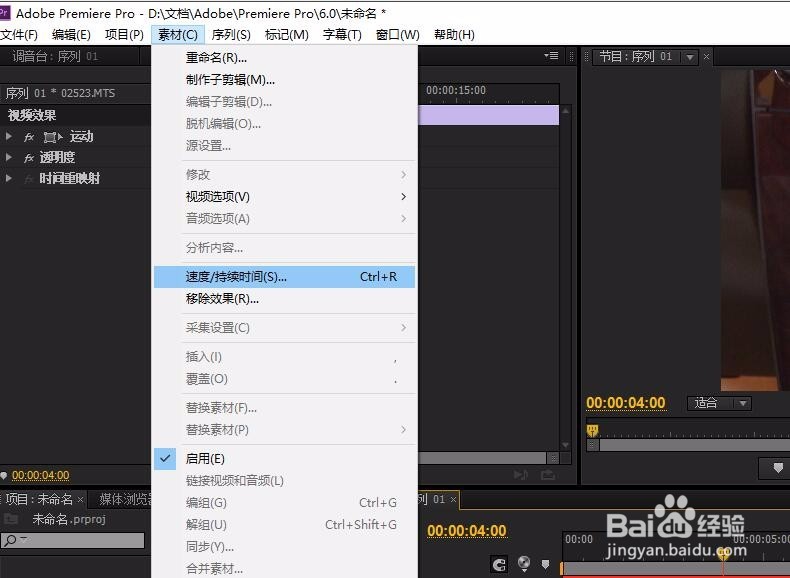Viewport: 790px width, 578px height.
Task: Click the effect controls horizontal zoom scrollbar
Action: pos(488,458)
